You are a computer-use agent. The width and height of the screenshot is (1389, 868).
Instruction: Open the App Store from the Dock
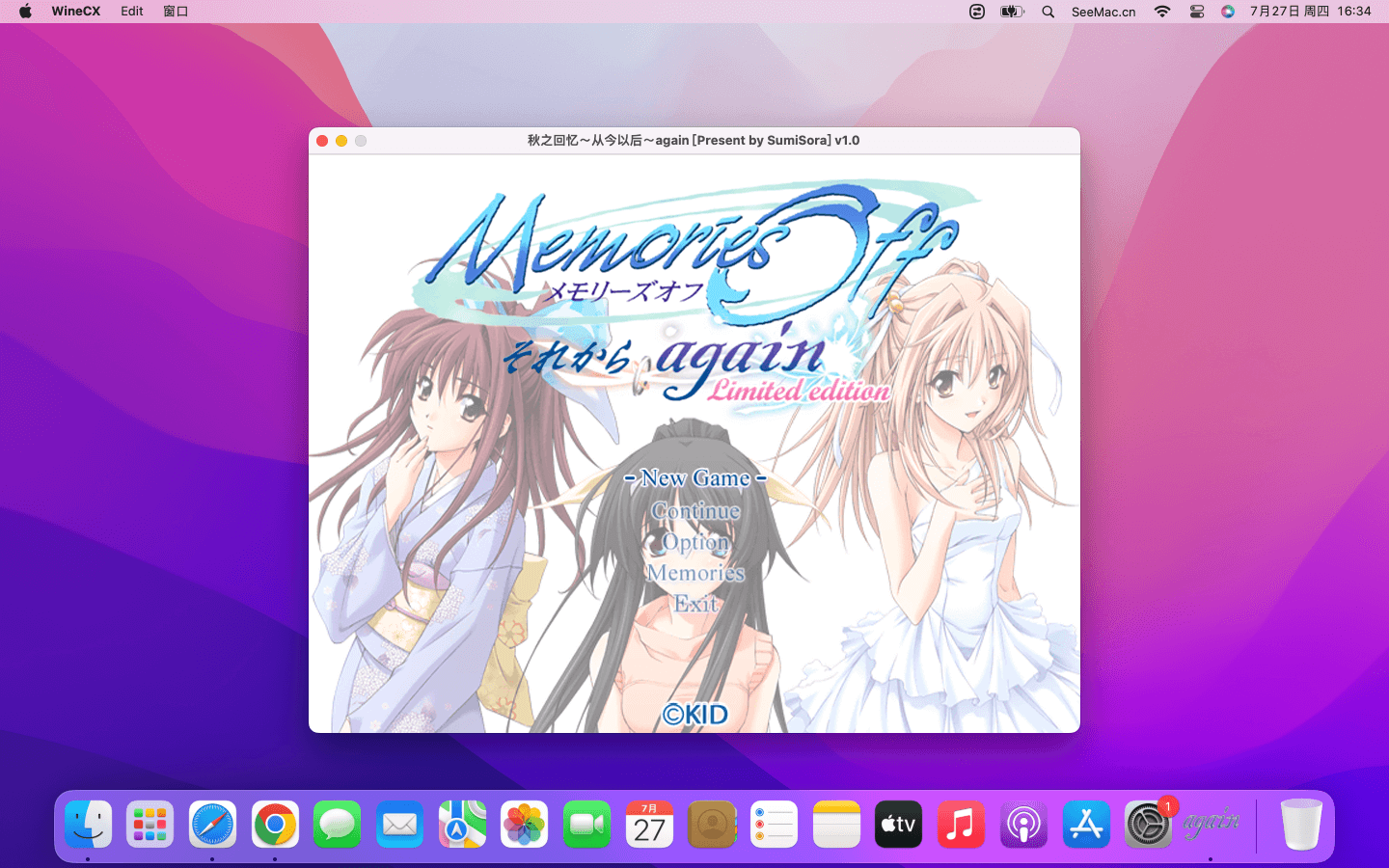(1086, 824)
